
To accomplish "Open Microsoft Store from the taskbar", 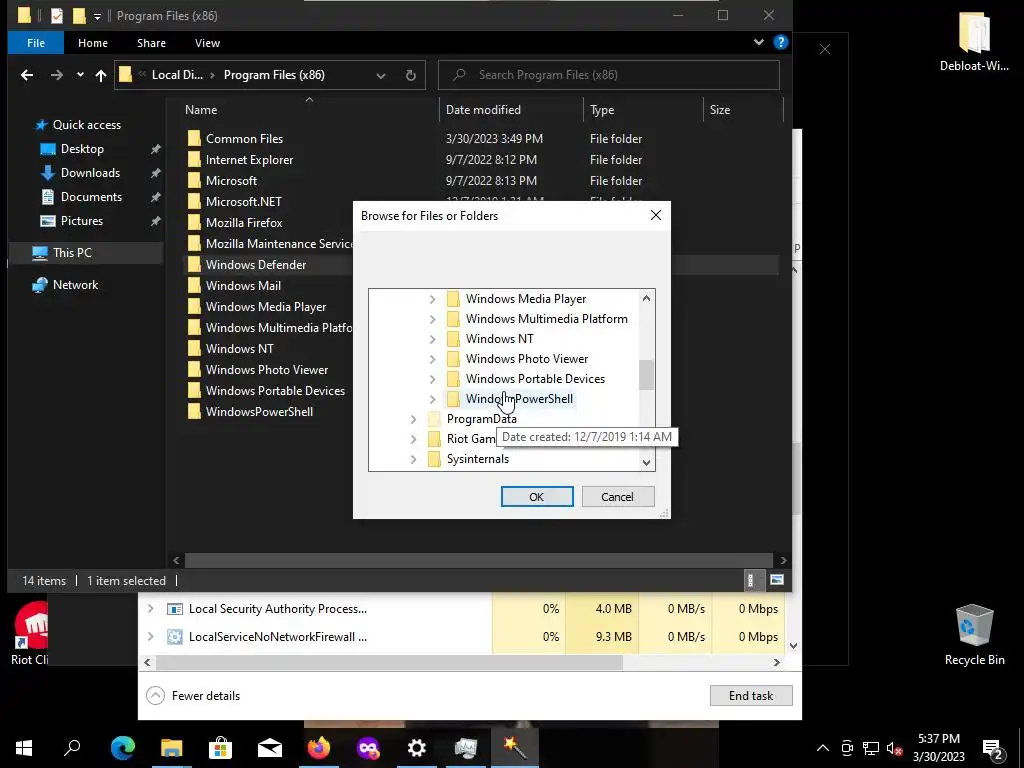I will click(x=221, y=748).
